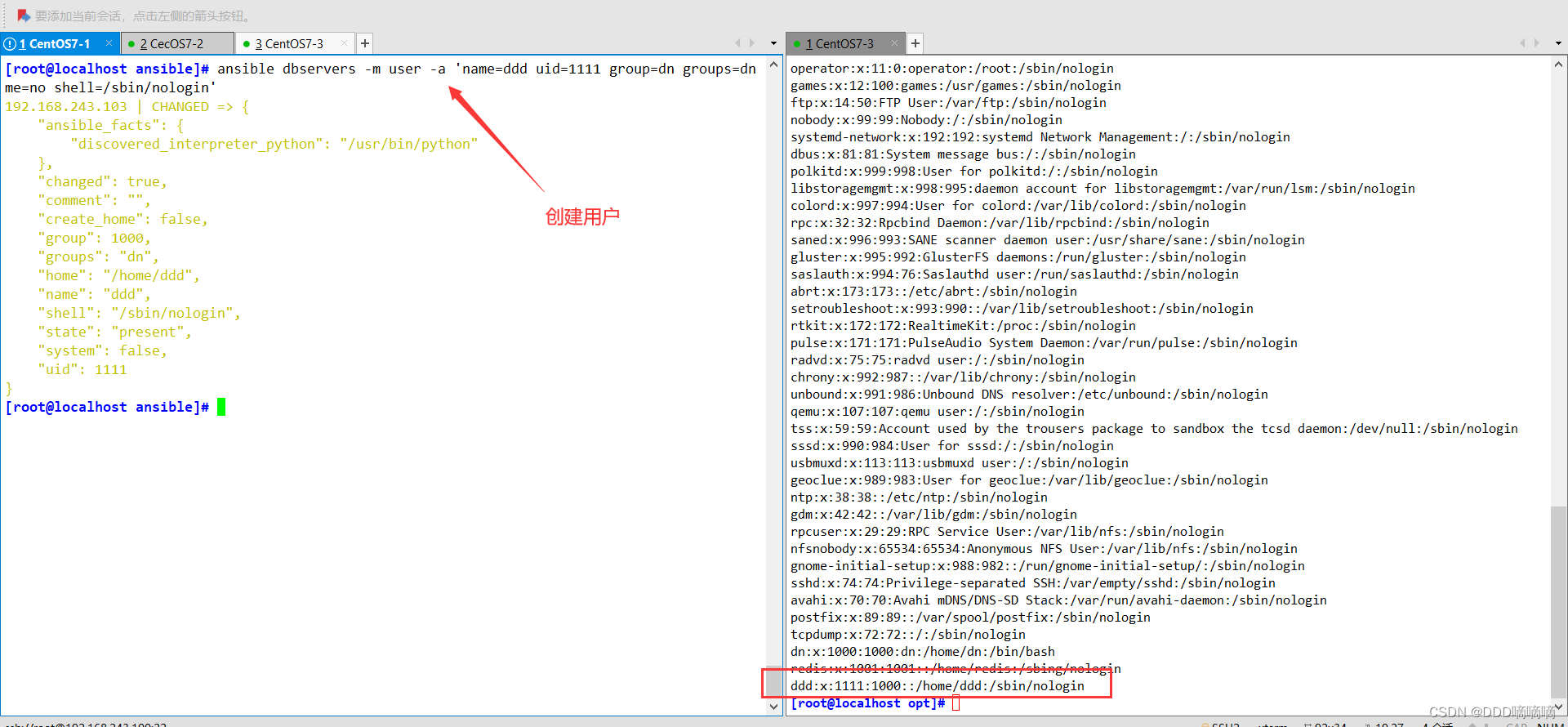Click the '"create_home": false,' line

click(122, 219)
